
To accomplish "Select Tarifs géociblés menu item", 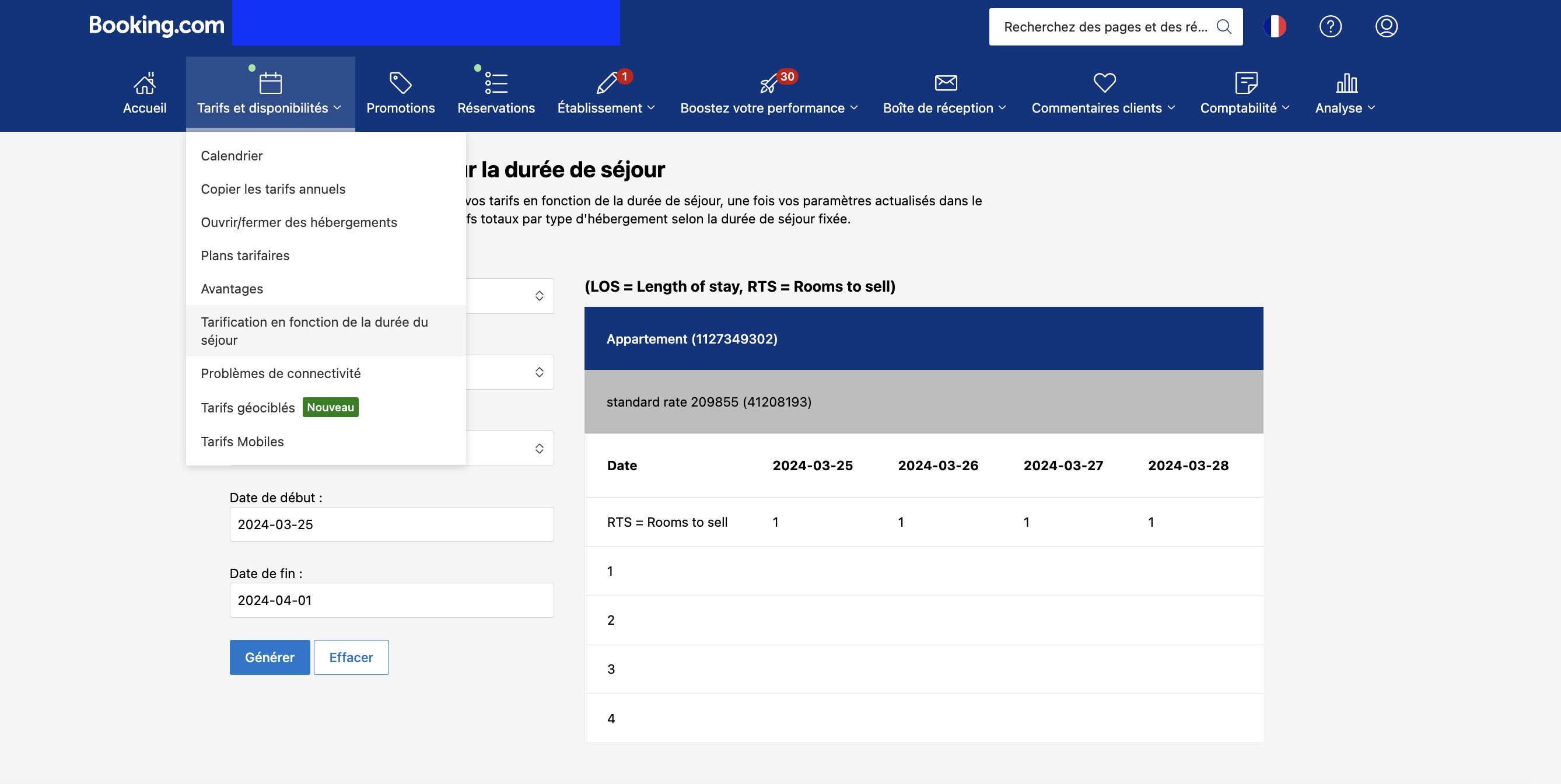I will pyautogui.click(x=247, y=408).
